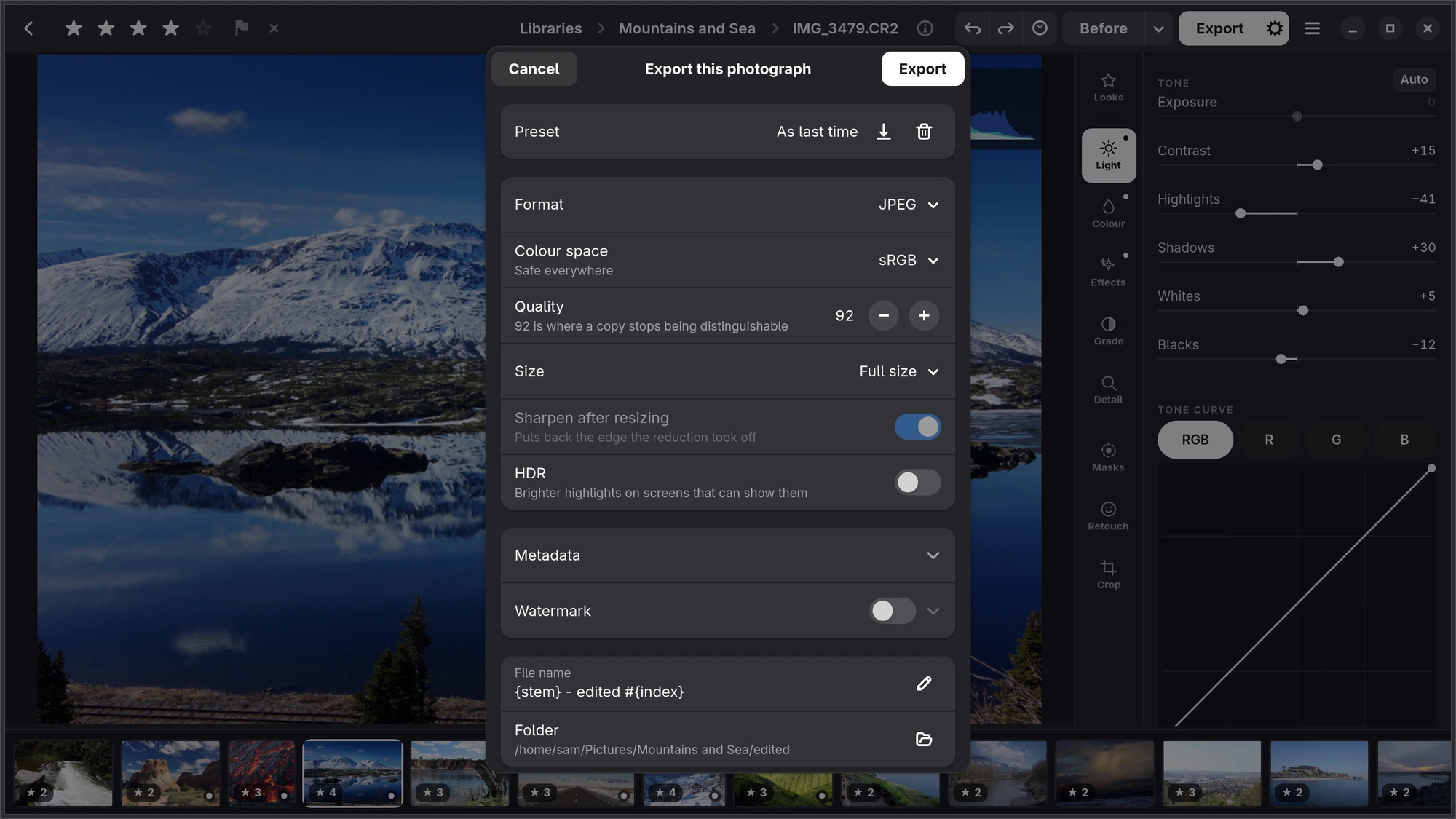Click the Highlights slider handle
The image size is (1456, 819).
click(x=1241, y=213)
